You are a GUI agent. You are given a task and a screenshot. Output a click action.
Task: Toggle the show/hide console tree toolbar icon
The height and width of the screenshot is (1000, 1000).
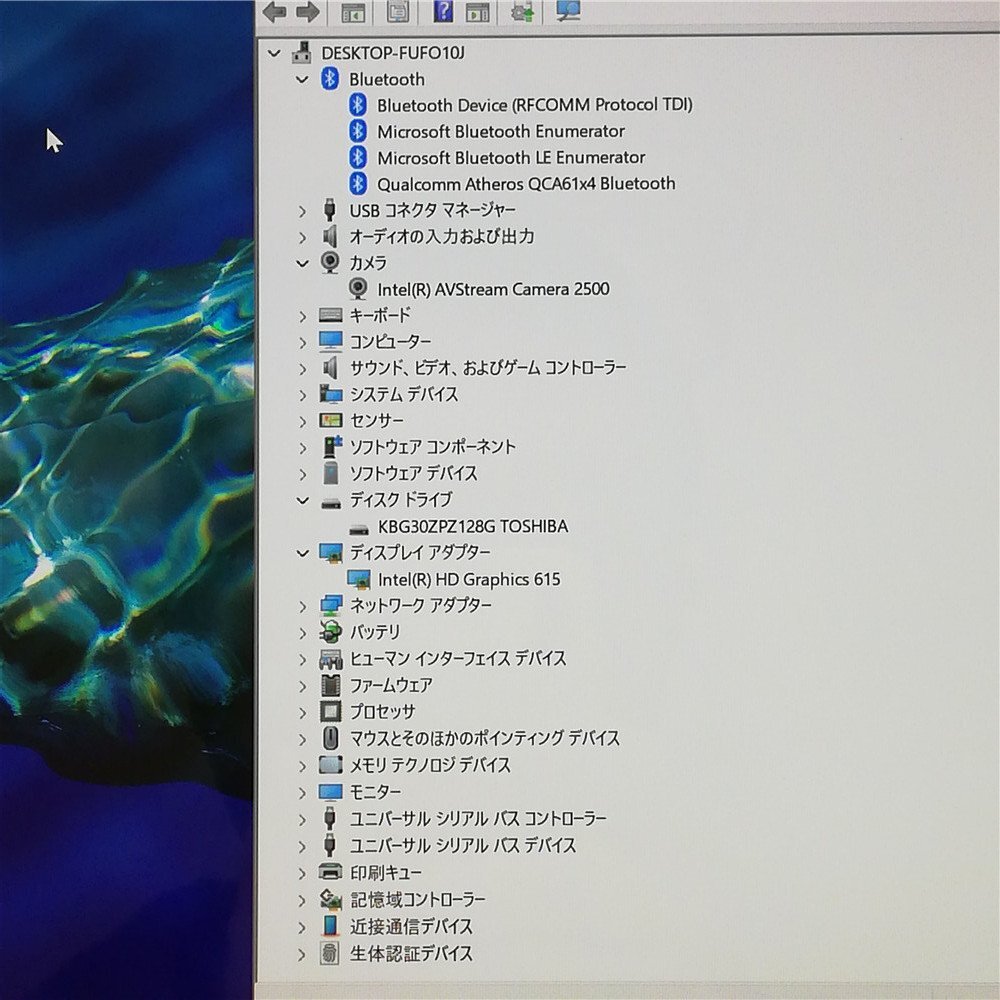click(353, 11)
